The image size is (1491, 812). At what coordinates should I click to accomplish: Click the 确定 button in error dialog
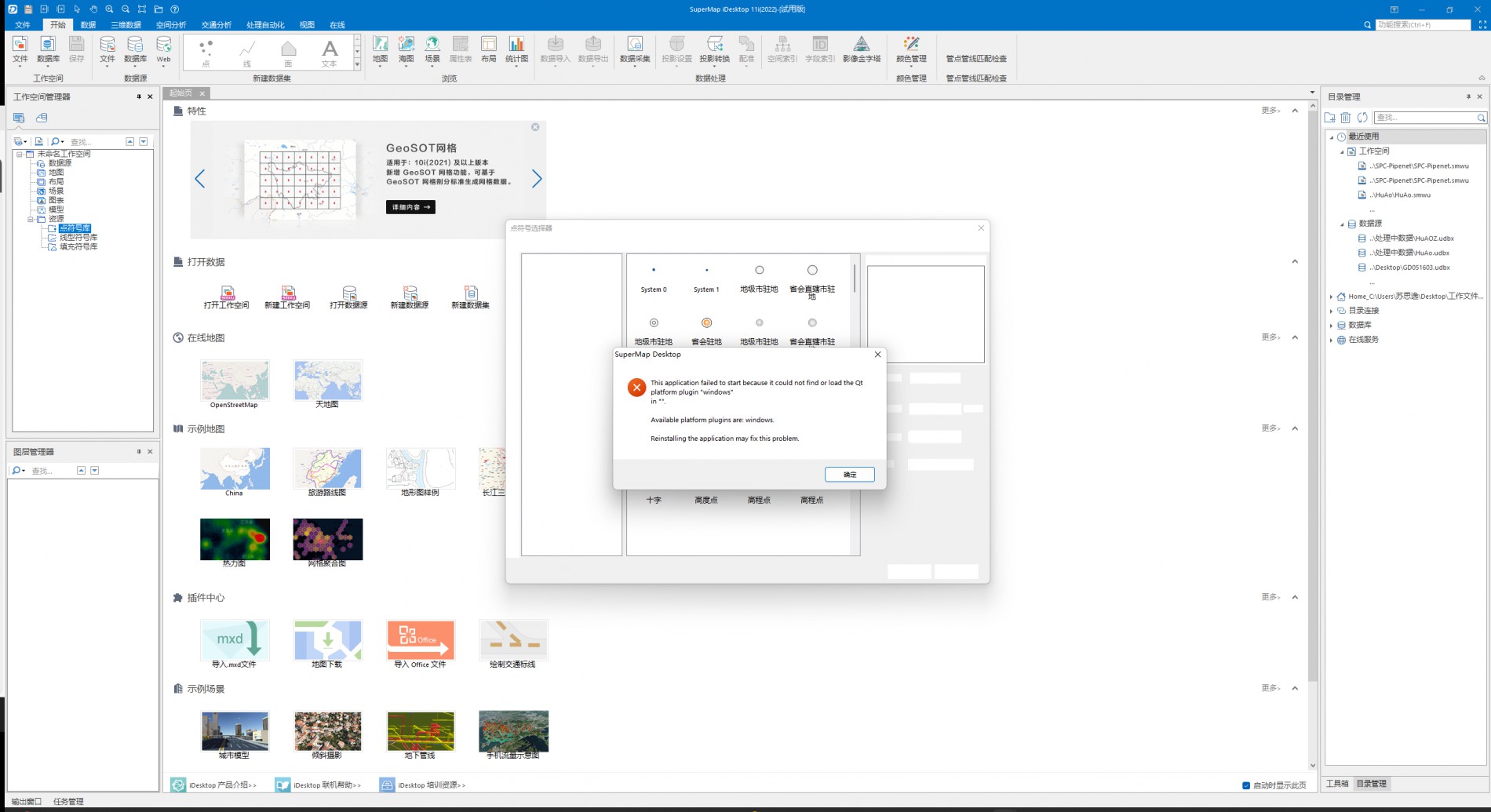[x=849, y=475]
